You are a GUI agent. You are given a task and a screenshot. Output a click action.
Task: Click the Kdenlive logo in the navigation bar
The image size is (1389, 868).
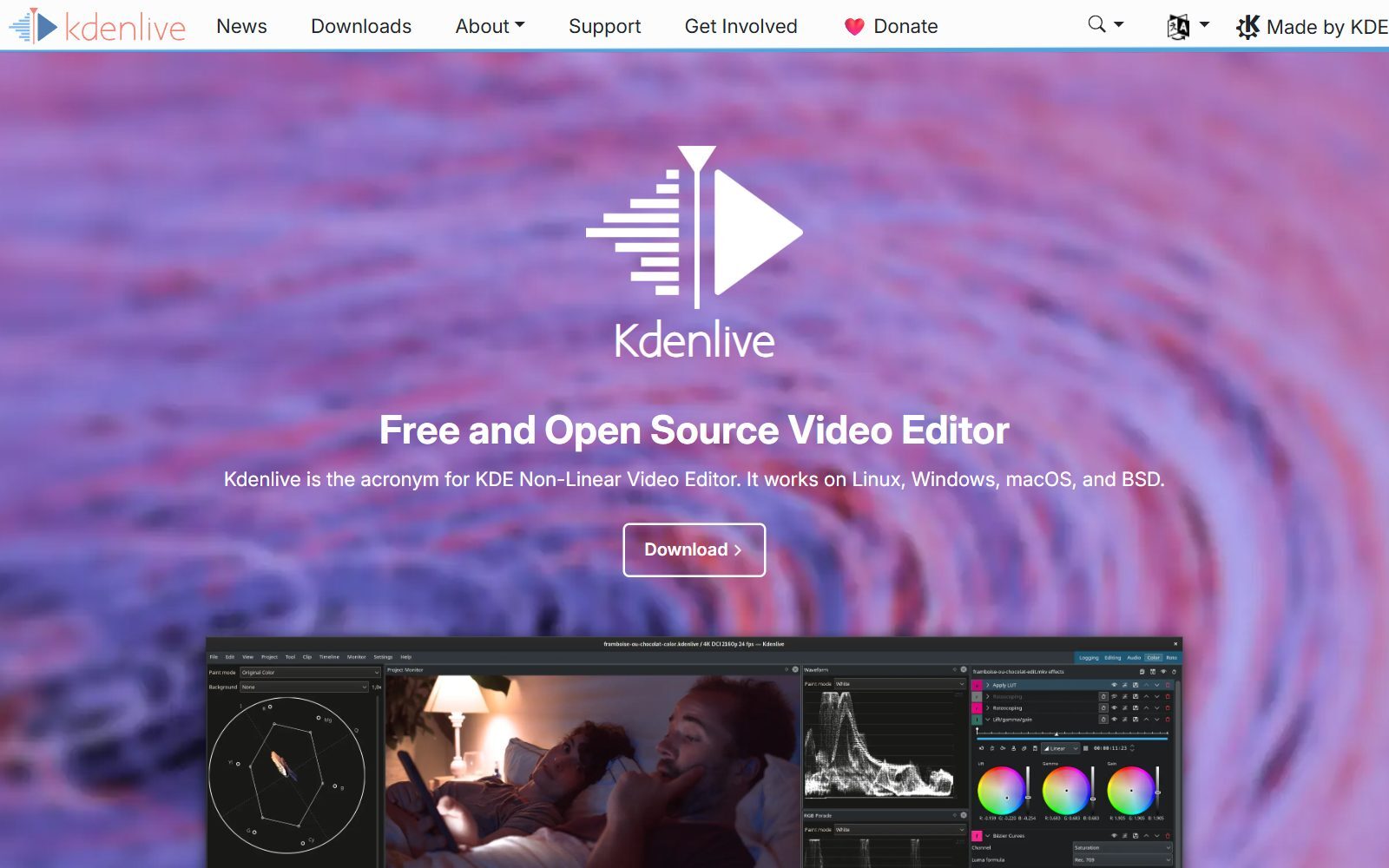click(x=97, y=26)
